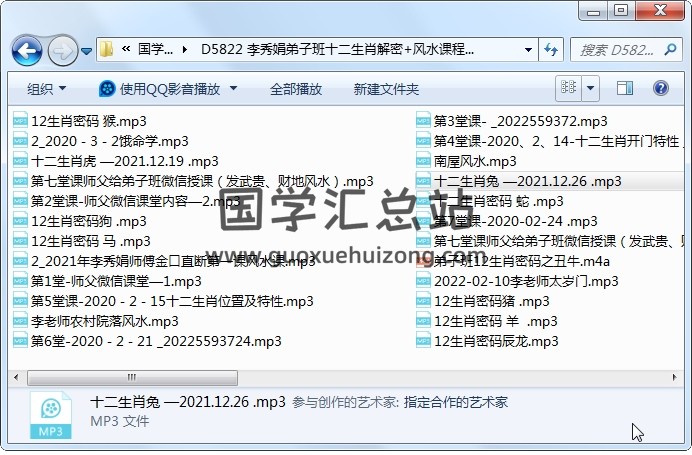This screenshot has width=692, height=455.
Task: Expand the hidden breadcrumb path chevron «
Action: [126, 49]
